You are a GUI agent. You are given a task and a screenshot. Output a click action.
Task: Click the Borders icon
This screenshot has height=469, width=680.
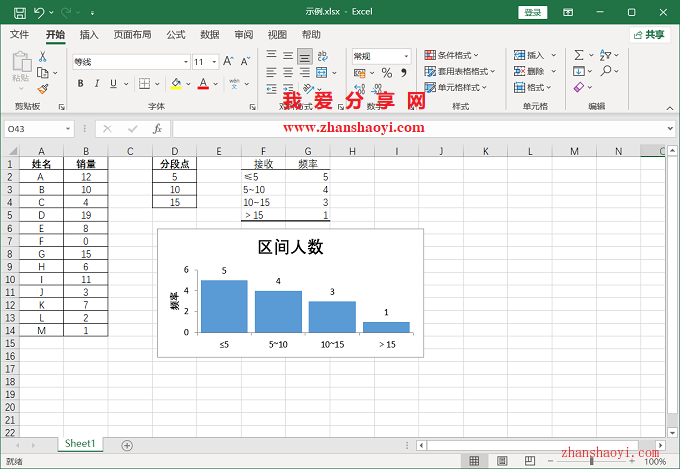144,83
